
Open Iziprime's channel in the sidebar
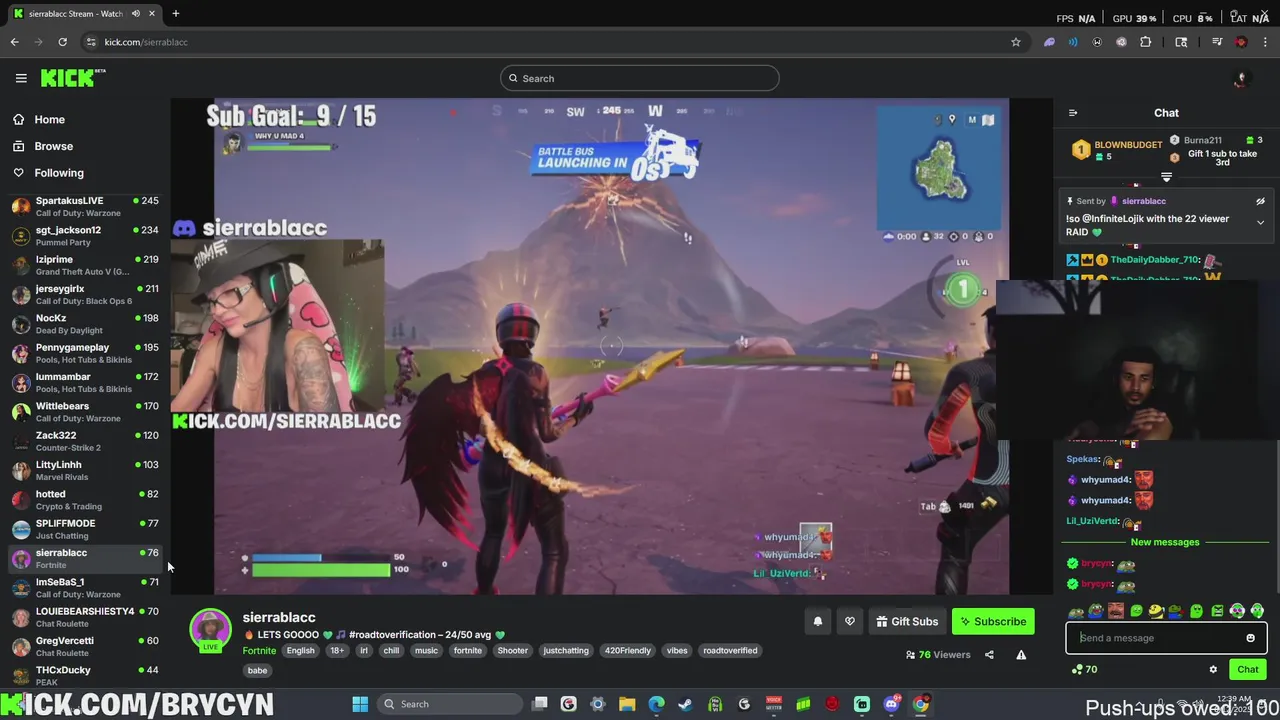pyautogui.click(x=85, y=265)
